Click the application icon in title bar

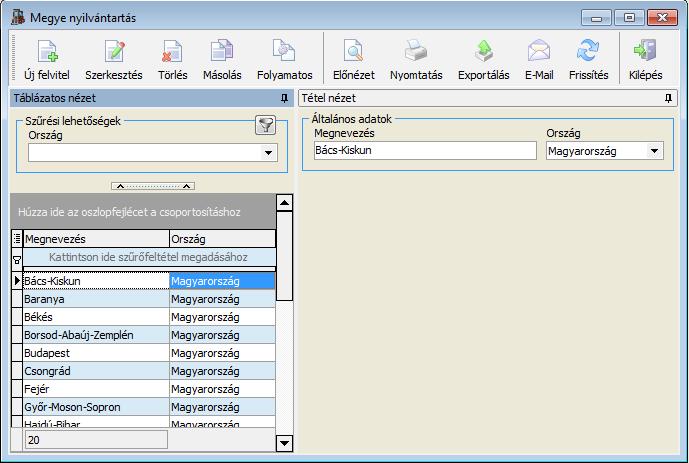(18, 17)
